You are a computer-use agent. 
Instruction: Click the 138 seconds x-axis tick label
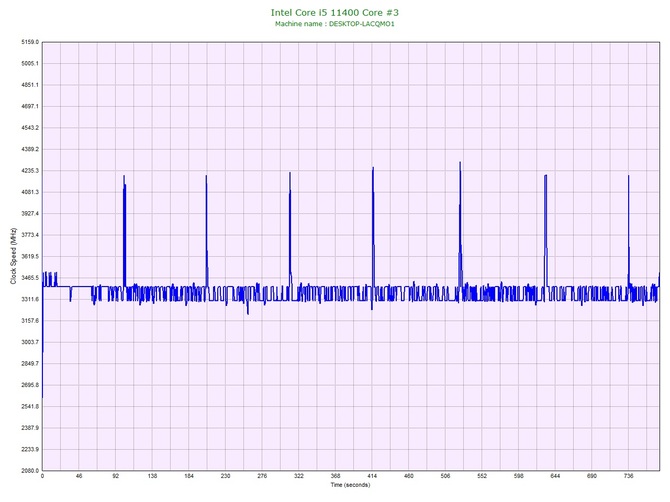tap(152, 476)
